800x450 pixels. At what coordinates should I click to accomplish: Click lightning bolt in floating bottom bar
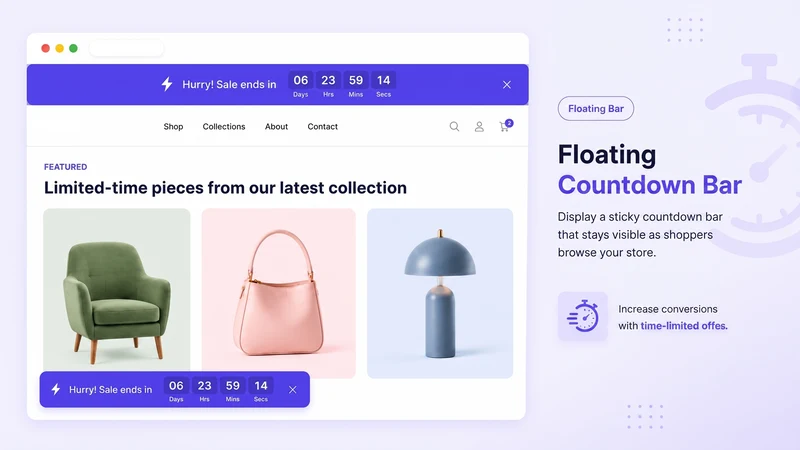point(56,389)
